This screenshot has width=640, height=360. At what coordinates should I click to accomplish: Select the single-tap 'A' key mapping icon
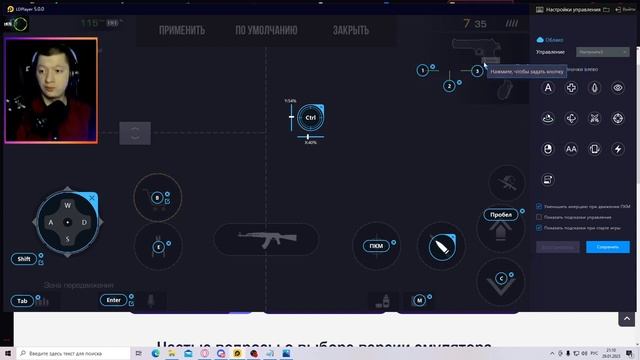(548, 88)
